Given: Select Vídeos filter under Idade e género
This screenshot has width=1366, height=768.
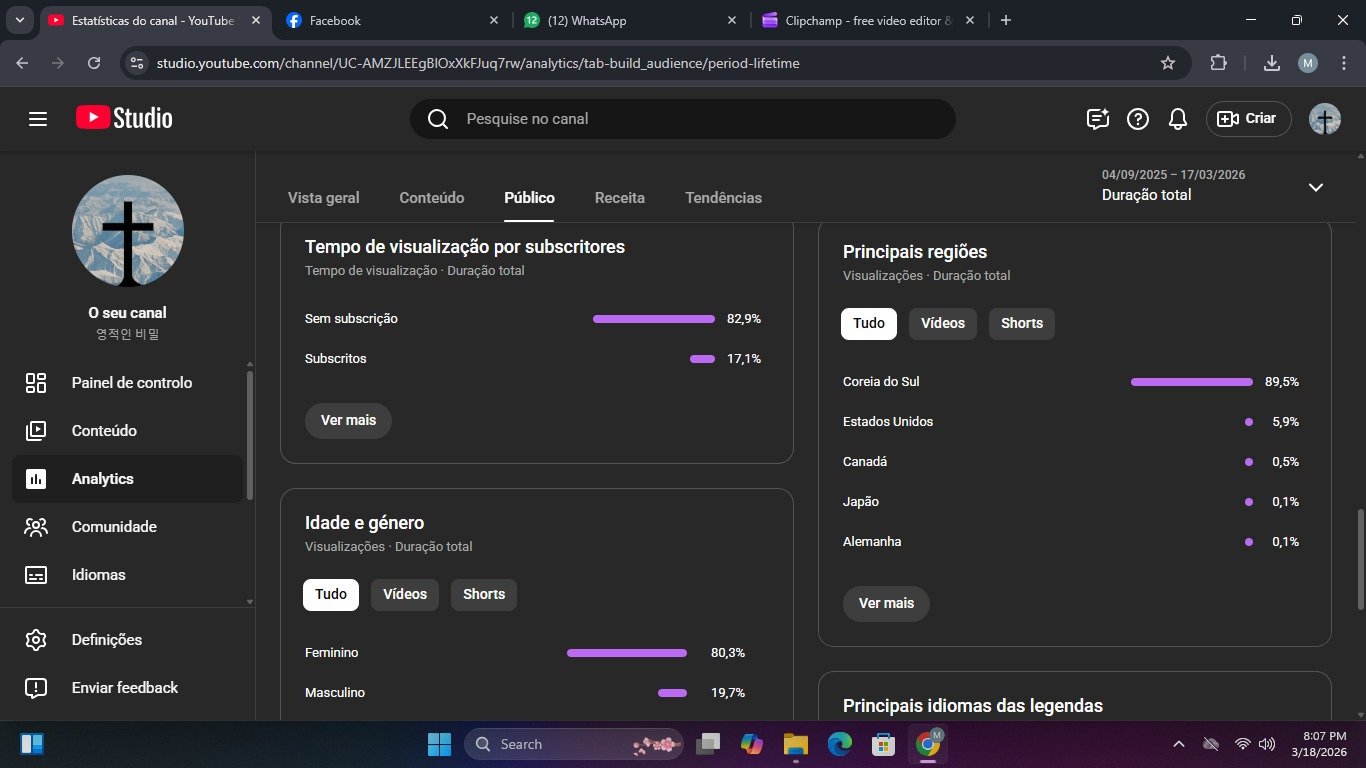Looking at the screenshot, I should pyautogui.click(x=404, y=594).
